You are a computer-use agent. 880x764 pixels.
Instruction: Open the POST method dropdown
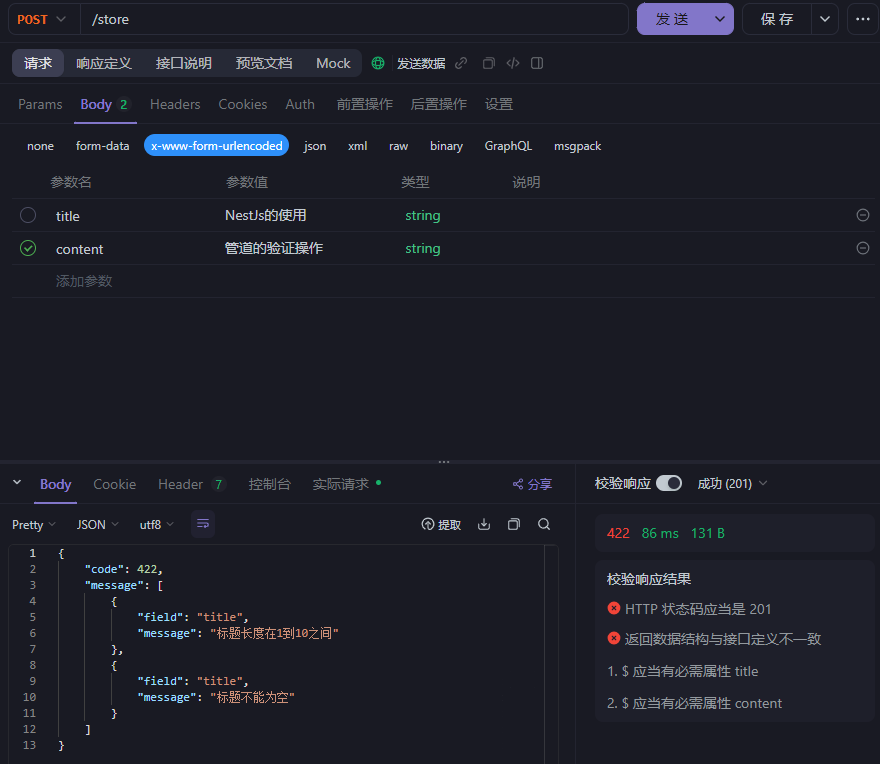(x=42, y=20)
